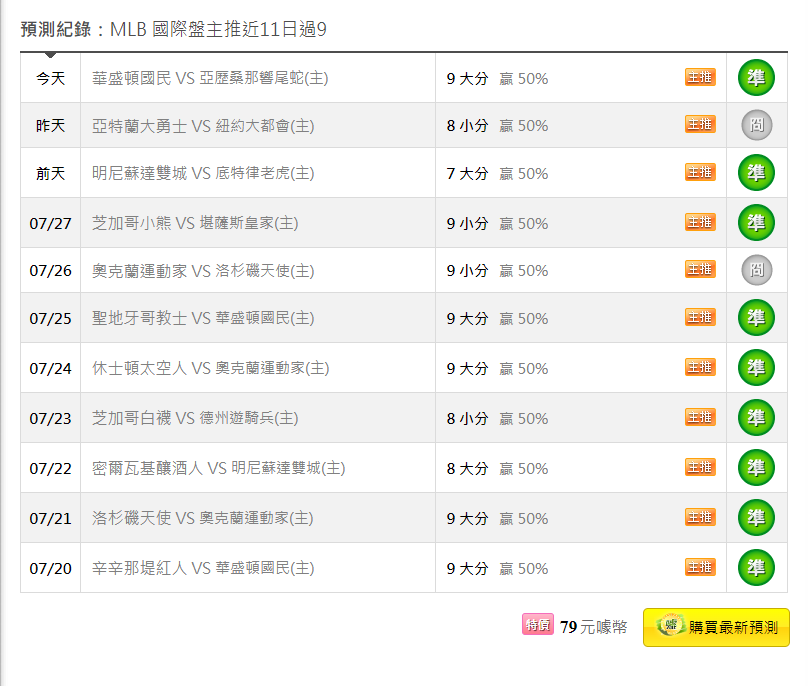Click the green 準 icon in 今天 row
The image size is (808, 686).
pyautogui.click(x=756, y=78)
